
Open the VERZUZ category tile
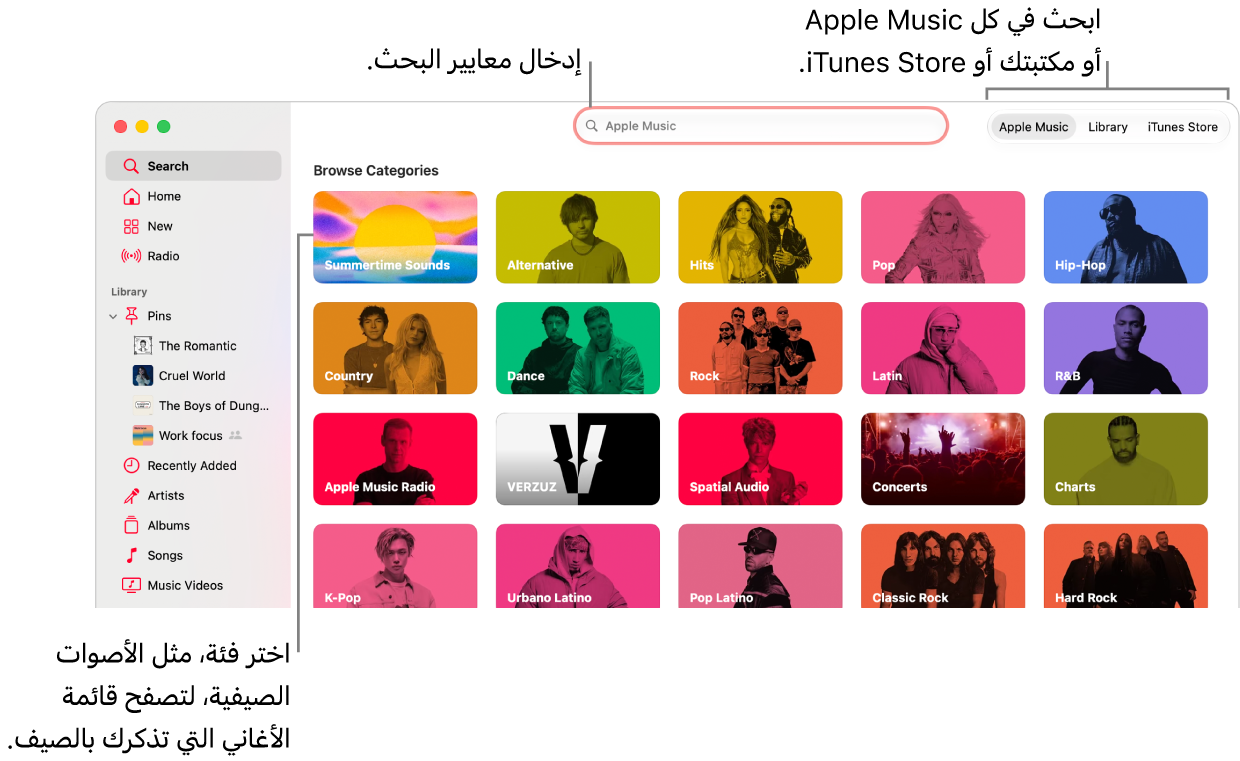pyautogui.click(x=578, y=459)
